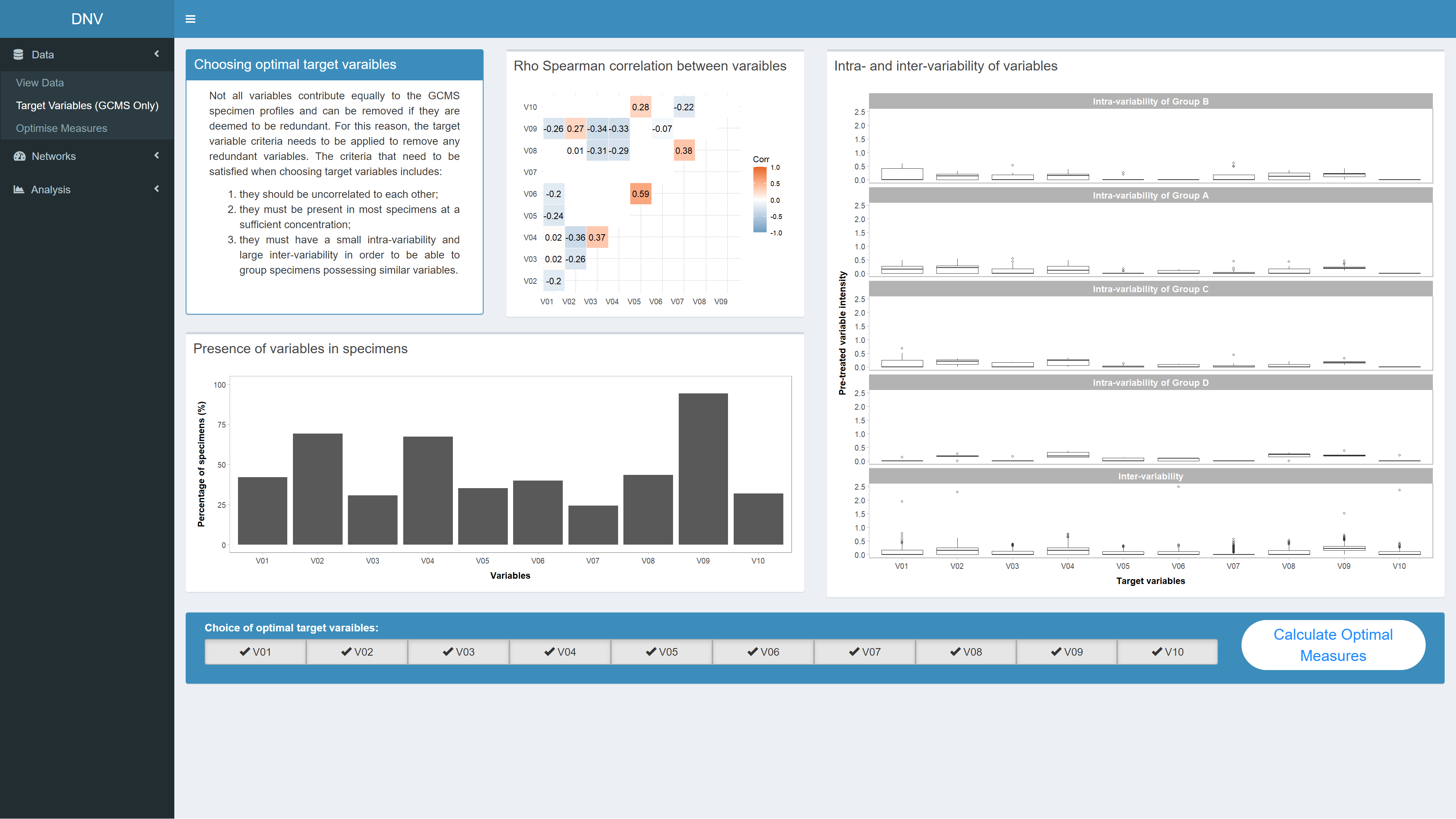Click the Networks dashboard gauge icon
Screen dimensions: 1456x819
(20, 156)
